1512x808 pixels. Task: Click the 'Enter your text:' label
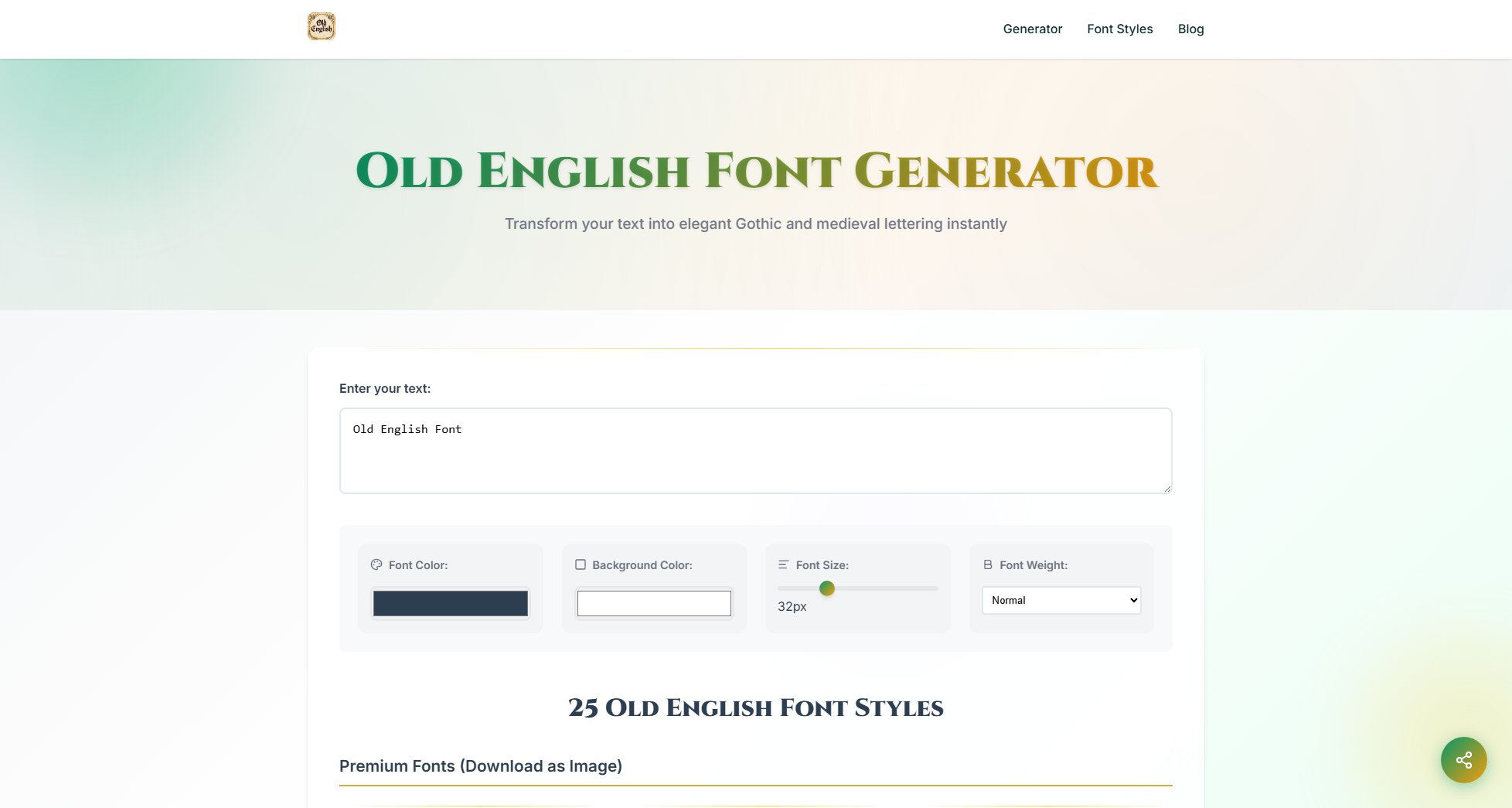point(385,389)
